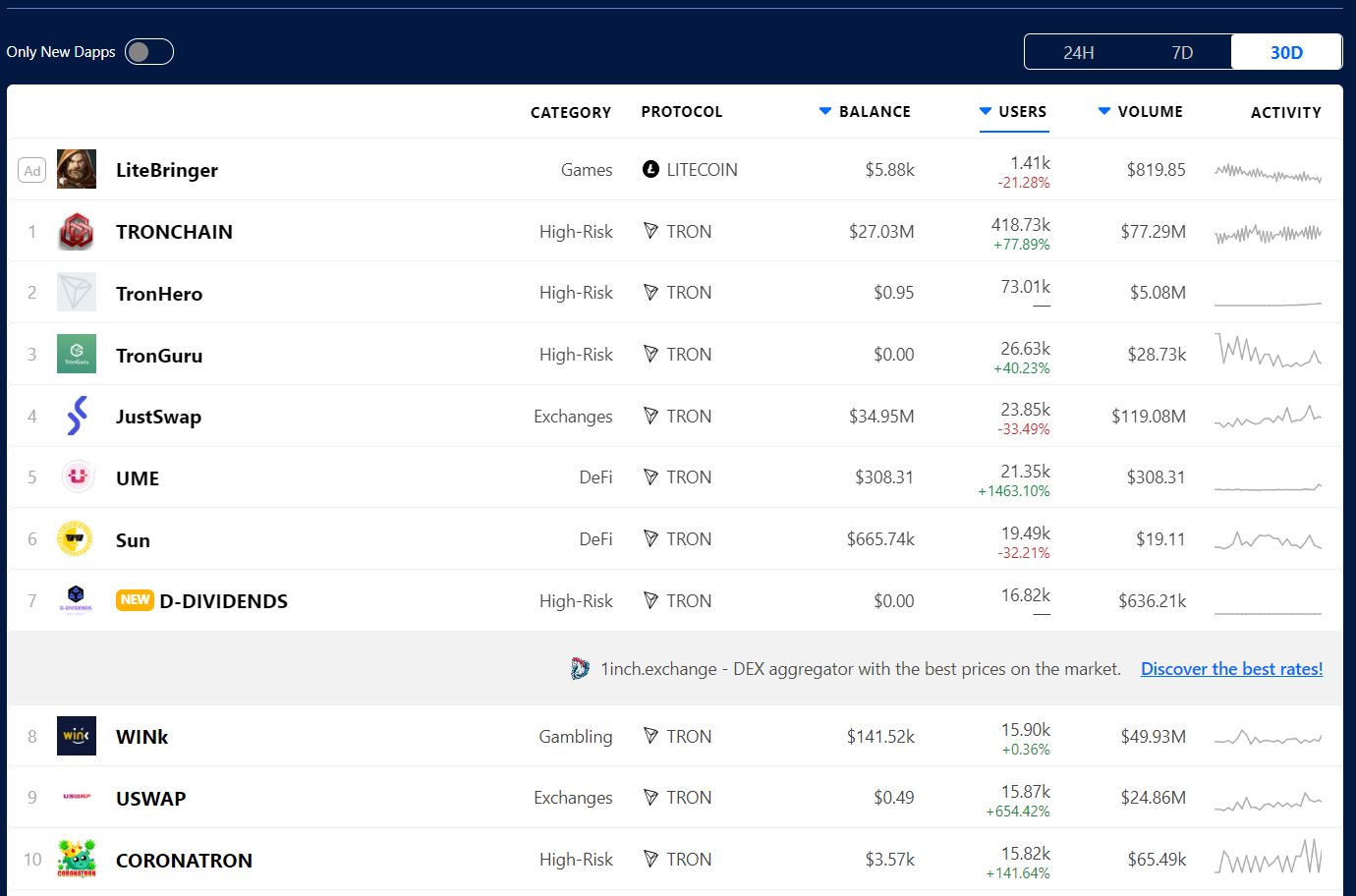Click the Only New Dapps label
This screenshot has height=896, width=1356.
coord(61,52)
